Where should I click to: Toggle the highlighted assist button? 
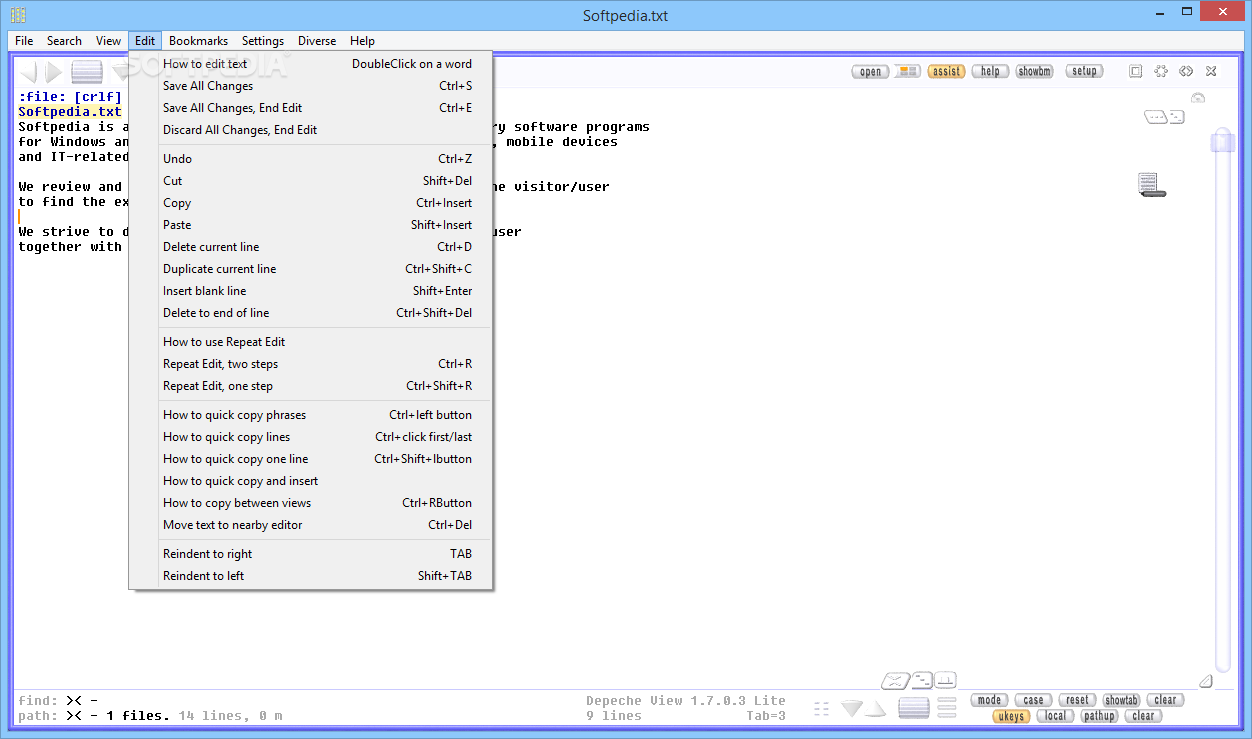pyautogui.click(x=946, y=71)
